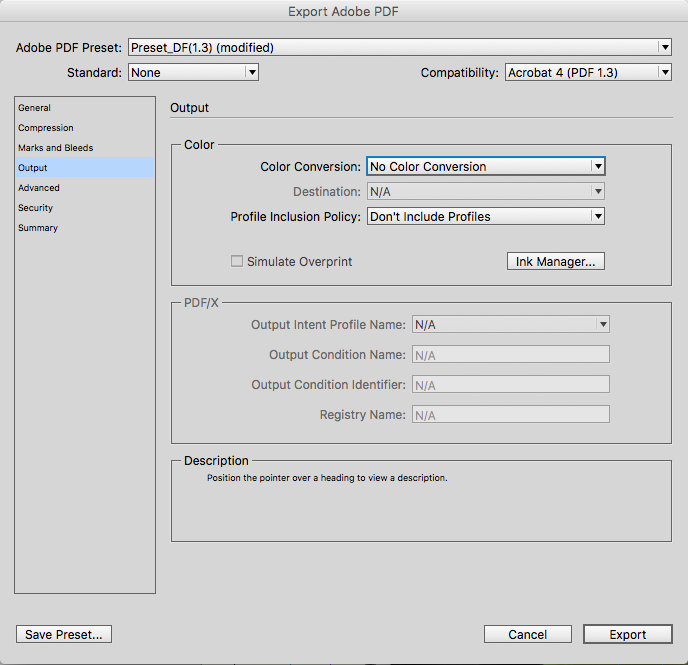Click the Color group heading
Screen dimensions: 688x665
pyautogui.click(x=199, y=144)
